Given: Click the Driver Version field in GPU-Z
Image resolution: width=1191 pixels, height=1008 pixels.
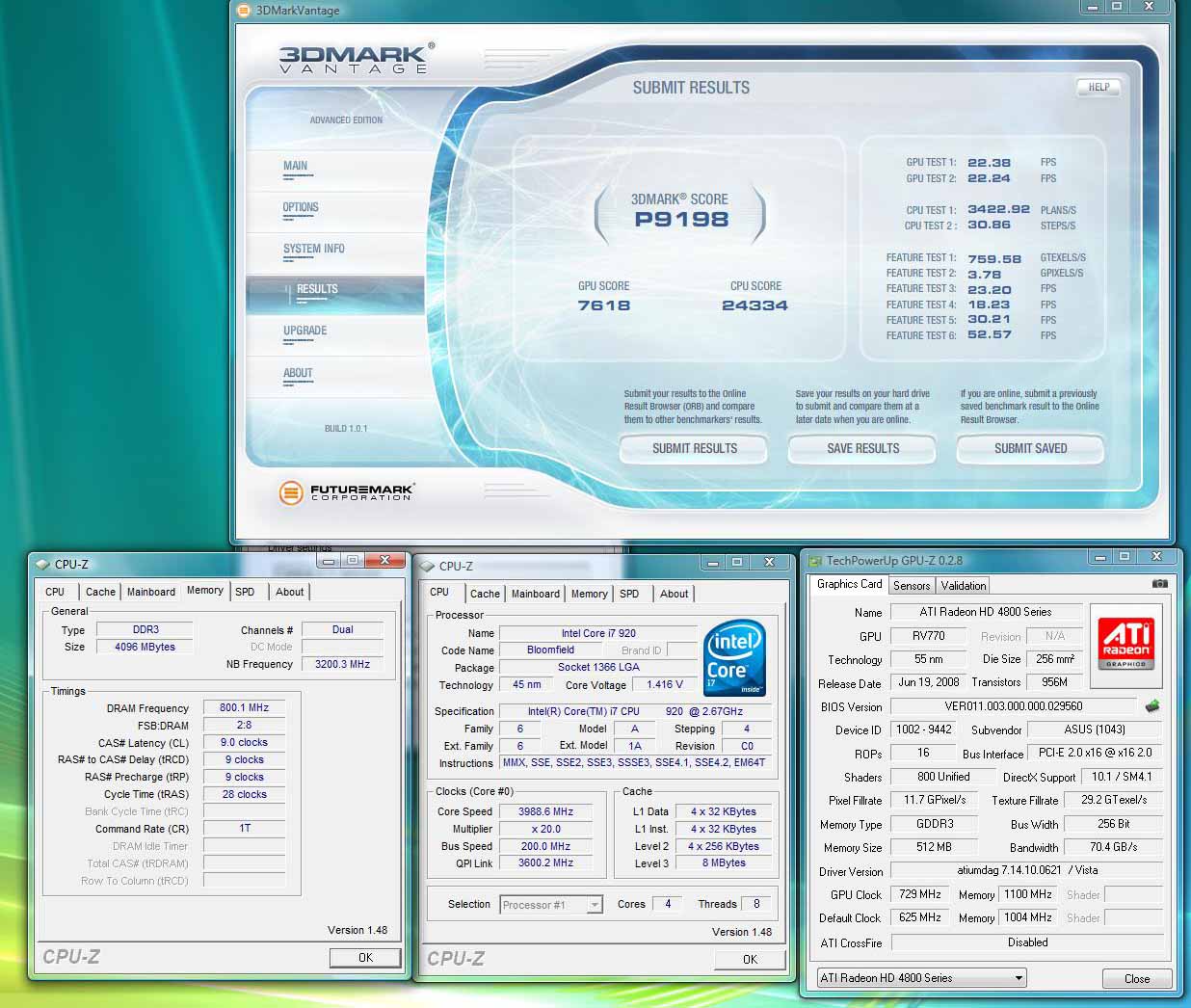Looking at the screenshot, I should (1027, 871).
